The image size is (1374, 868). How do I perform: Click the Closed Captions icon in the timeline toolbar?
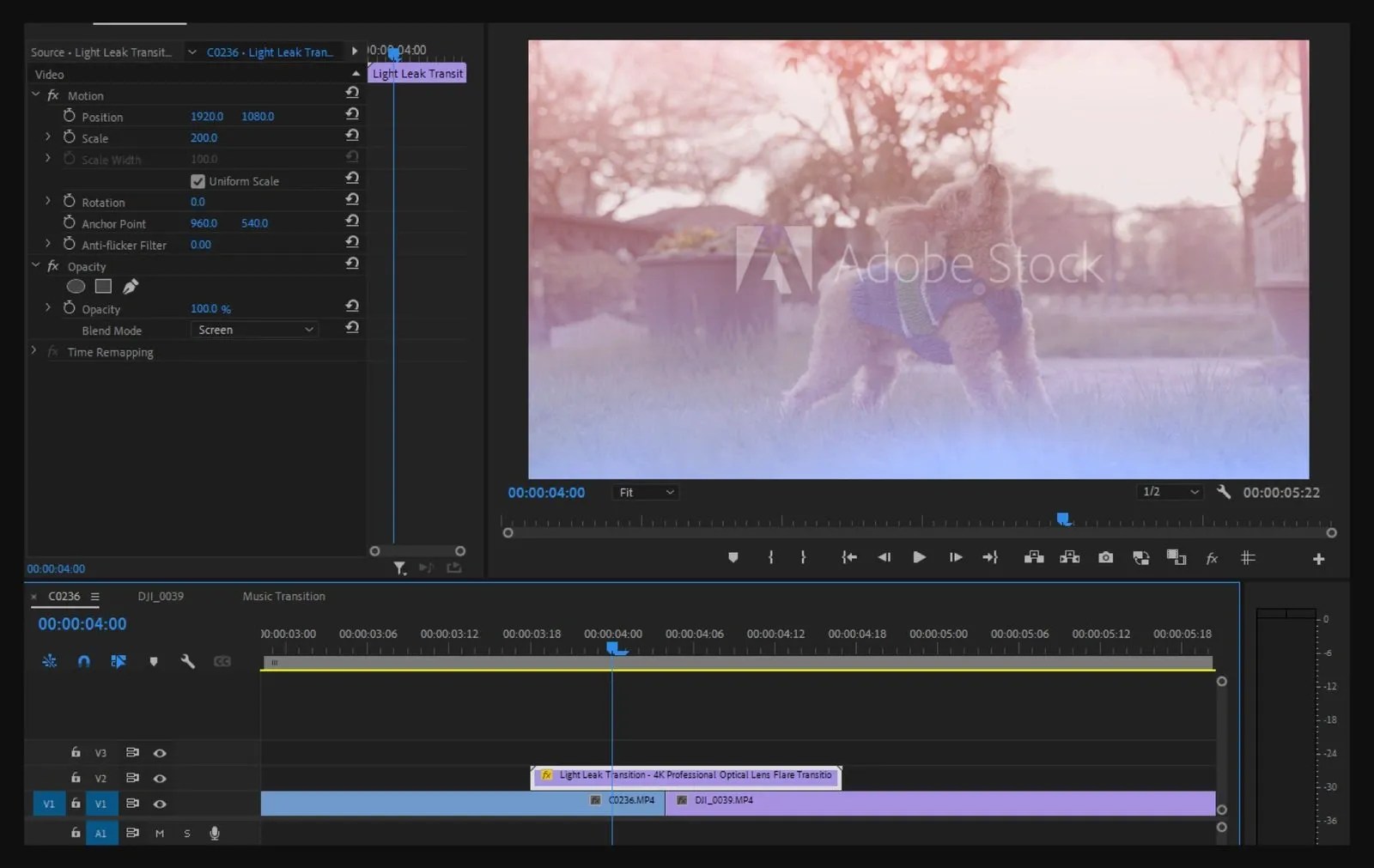click(222, 662)
